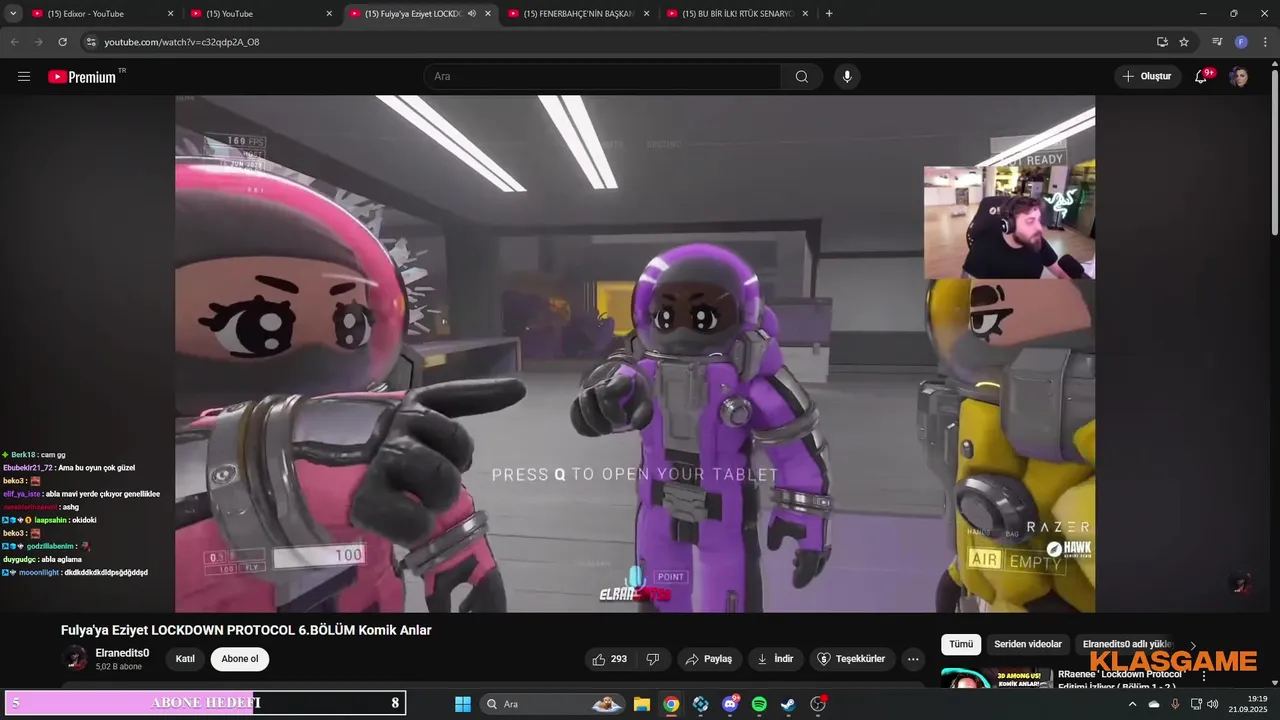1280x720 pixels.
Task: Switch to FENERBAHÇE'NİN BAŞKAN tab
Action: [578, 14]
